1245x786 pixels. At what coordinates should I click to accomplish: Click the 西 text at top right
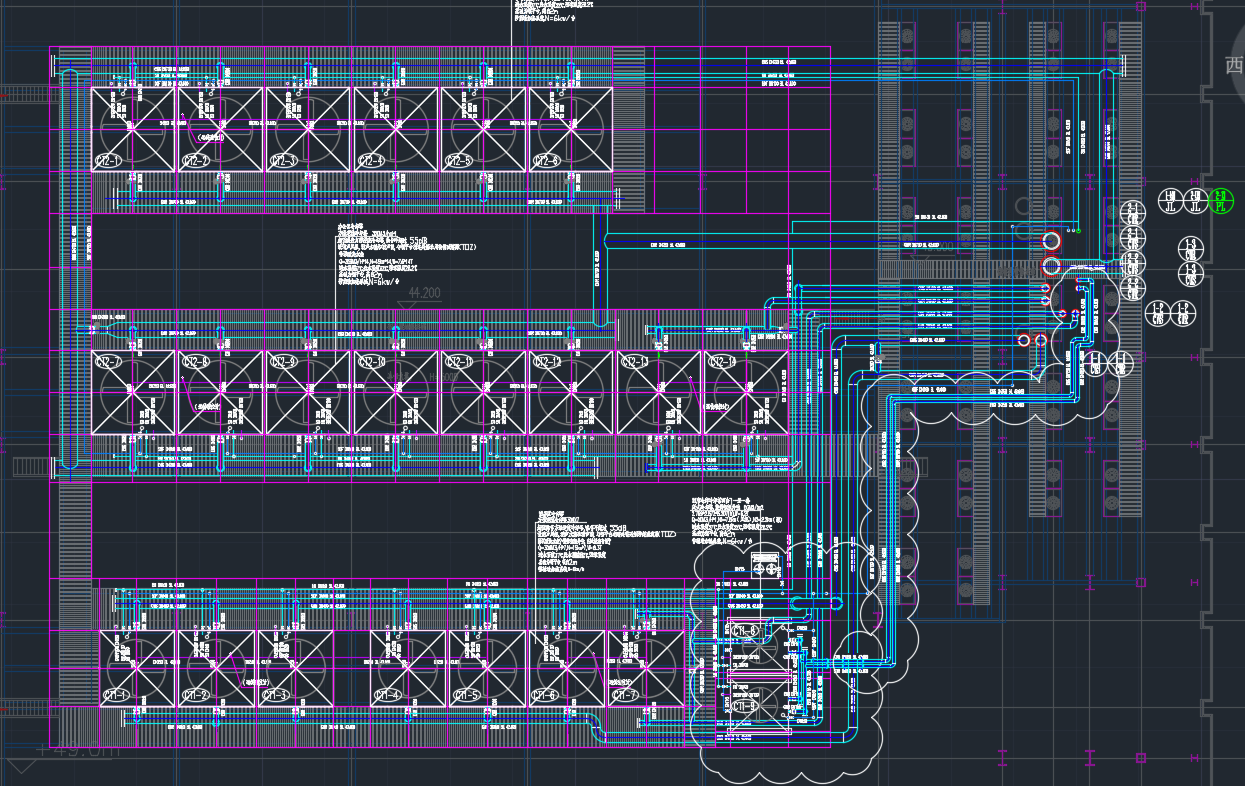(x=1234, y=66)
